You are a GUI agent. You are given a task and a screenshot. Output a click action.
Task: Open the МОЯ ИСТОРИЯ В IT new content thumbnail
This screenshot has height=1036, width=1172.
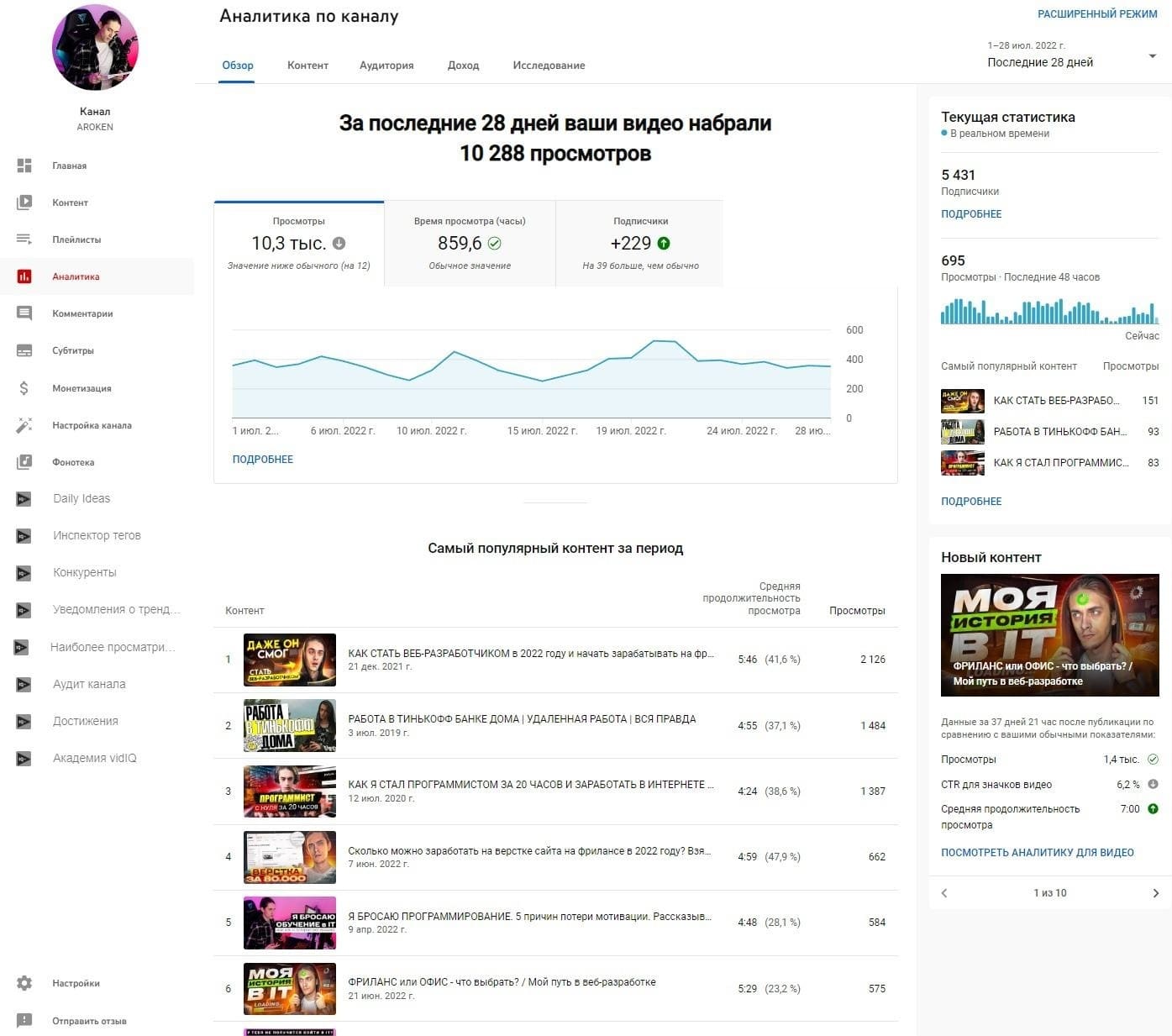tap(1050, 635)
